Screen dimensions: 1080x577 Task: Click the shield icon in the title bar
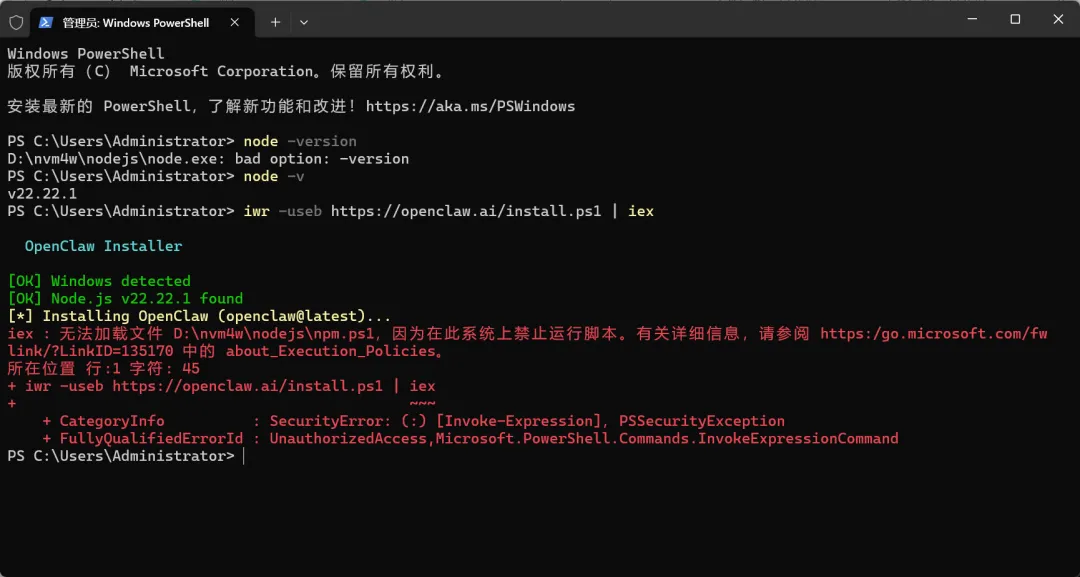pos(16,22)
